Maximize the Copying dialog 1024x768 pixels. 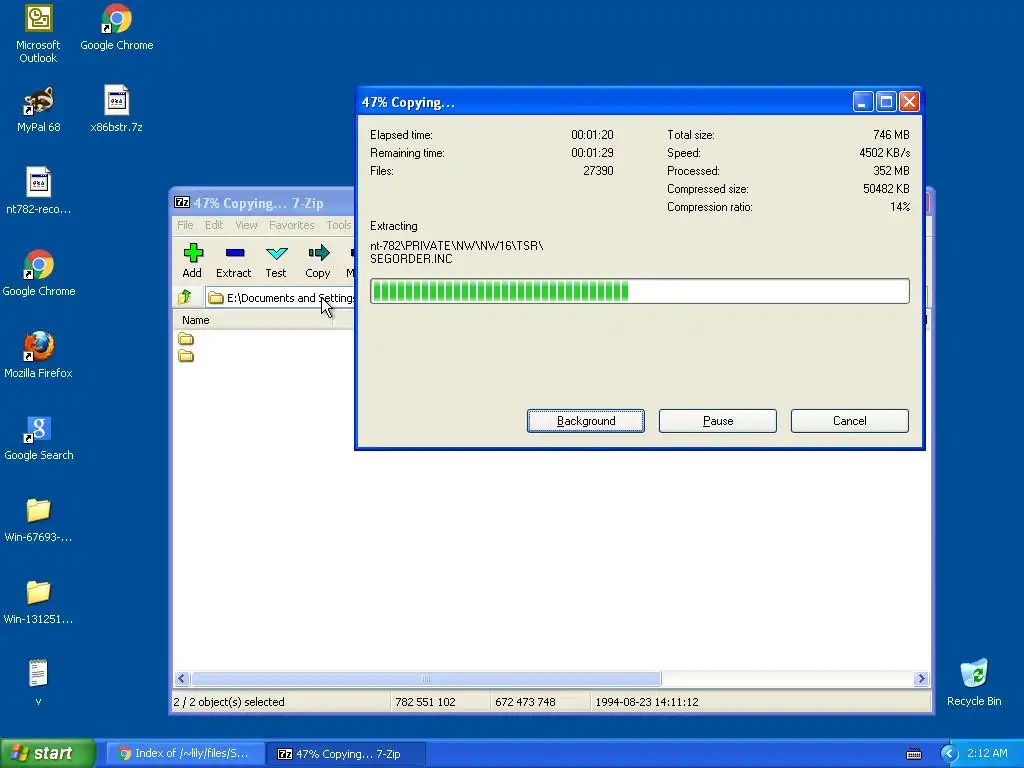tap(886, 101)
